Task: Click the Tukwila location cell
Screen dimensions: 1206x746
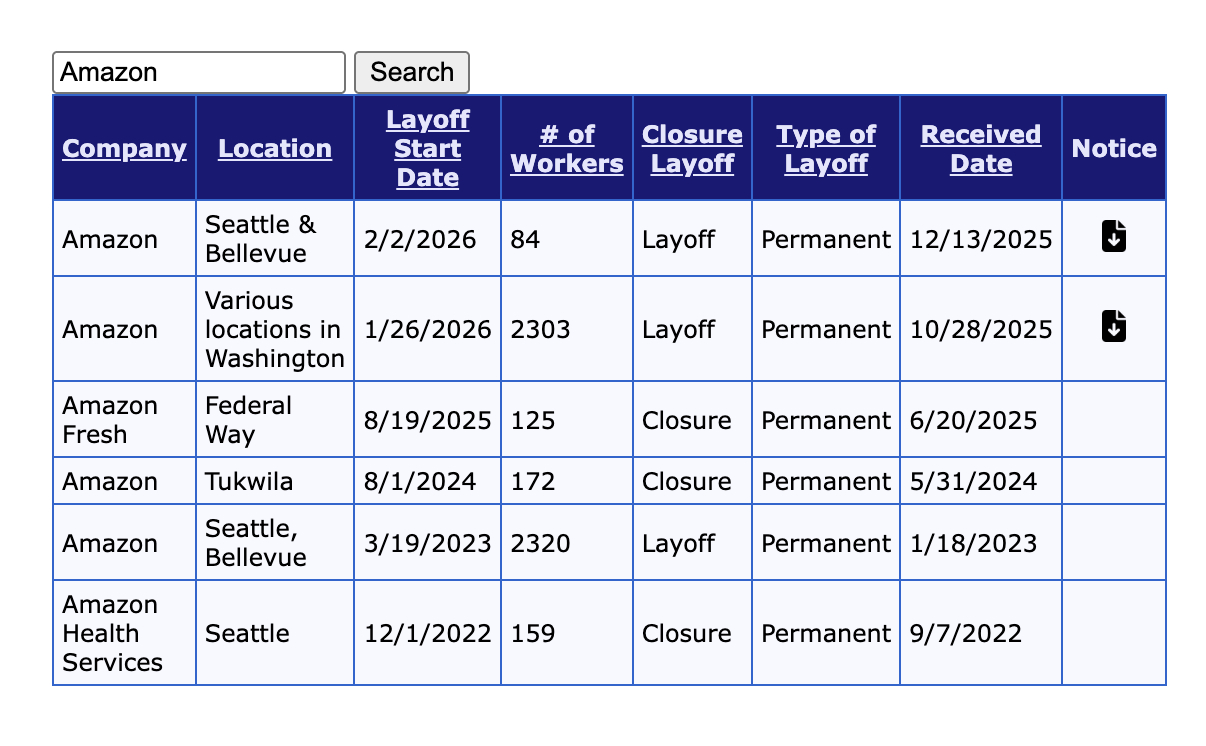Action: point(249,482)
